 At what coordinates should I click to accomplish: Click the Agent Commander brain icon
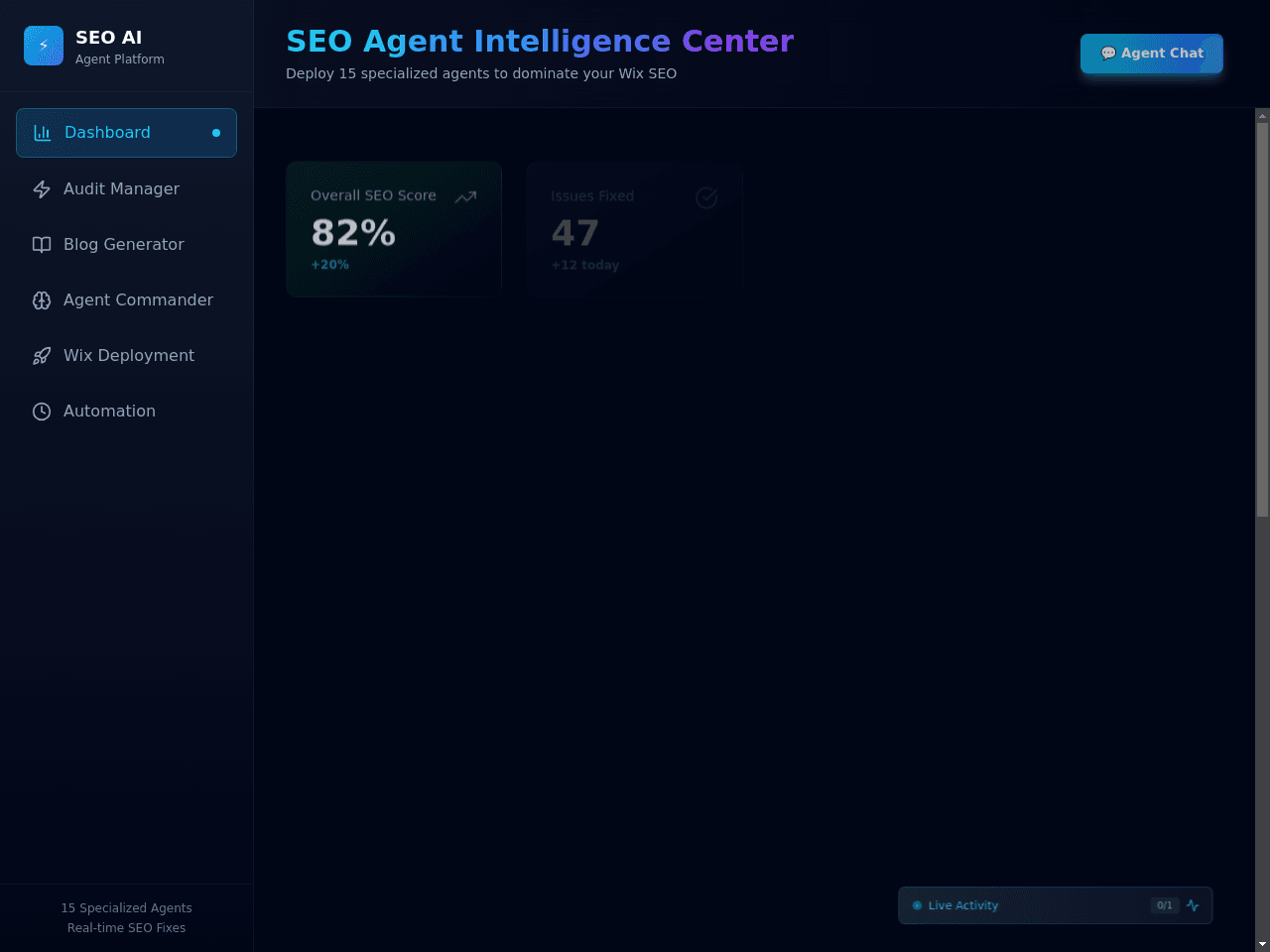tap(42, 300)
